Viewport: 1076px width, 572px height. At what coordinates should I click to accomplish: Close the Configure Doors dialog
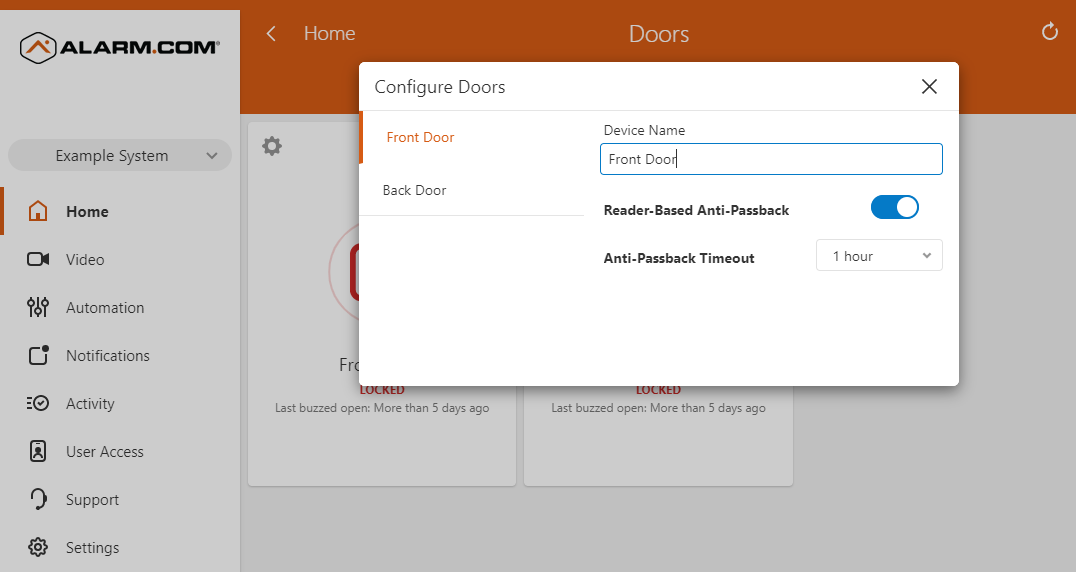coord(929,87)
